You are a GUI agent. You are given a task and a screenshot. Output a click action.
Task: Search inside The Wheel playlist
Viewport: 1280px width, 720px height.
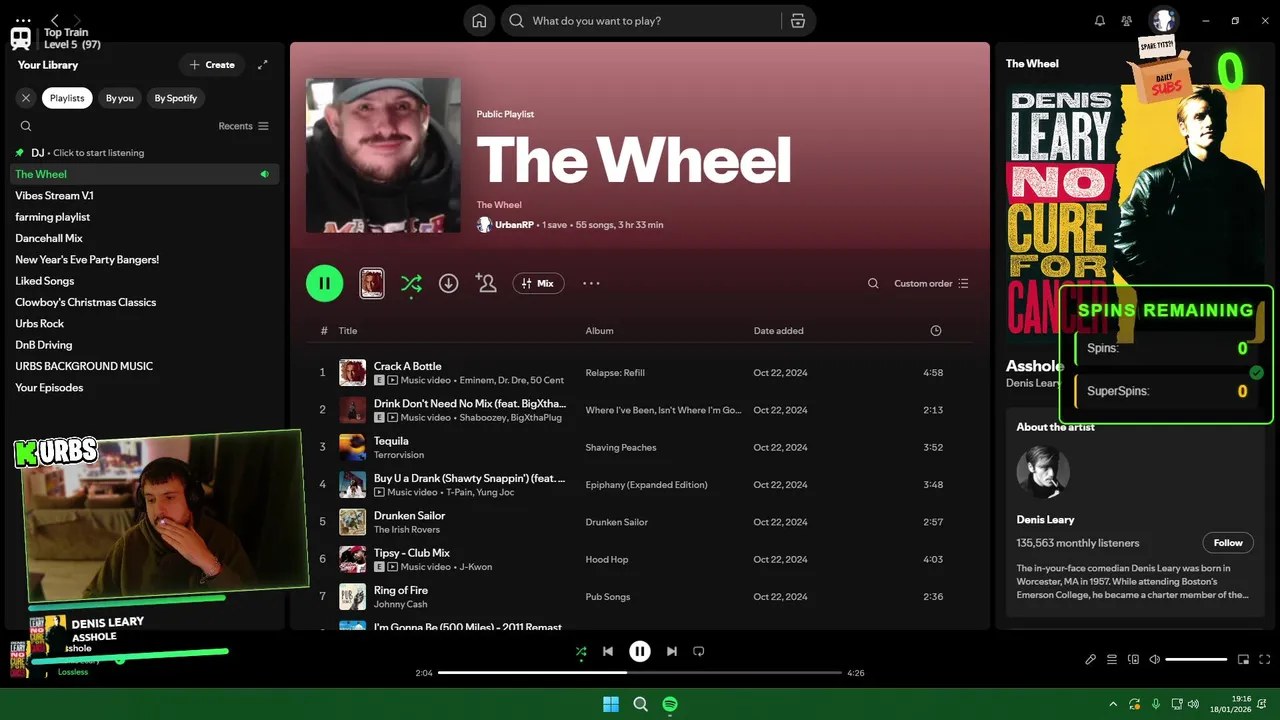(873, 284)
